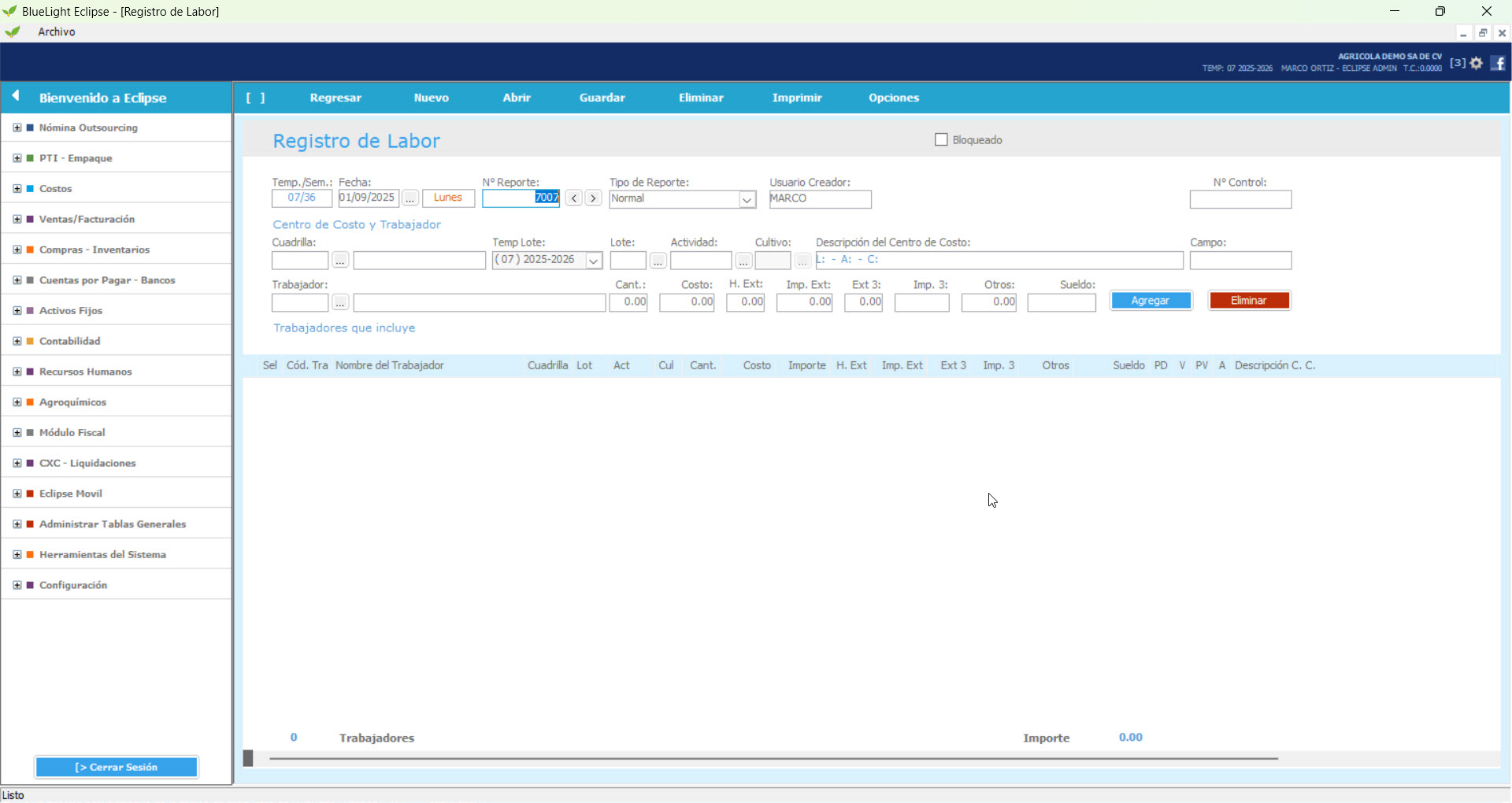Open the settings gear in the top bar
Viewport: 1512px width, 803px height.
(x=1477, y=63)
